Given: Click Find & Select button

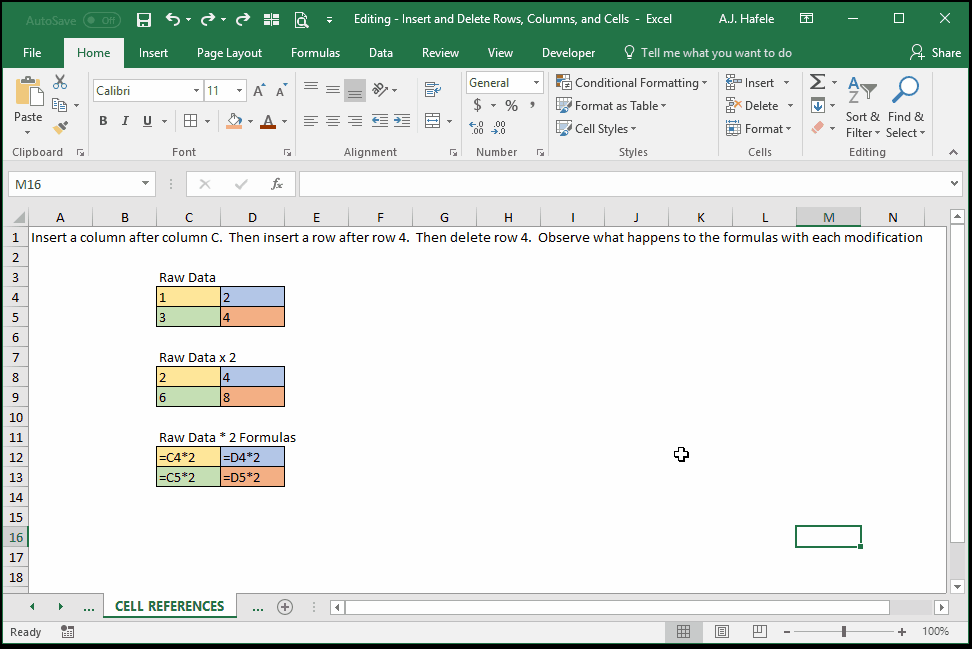Looking at the screenshot, I should click(x=905, y=107).
